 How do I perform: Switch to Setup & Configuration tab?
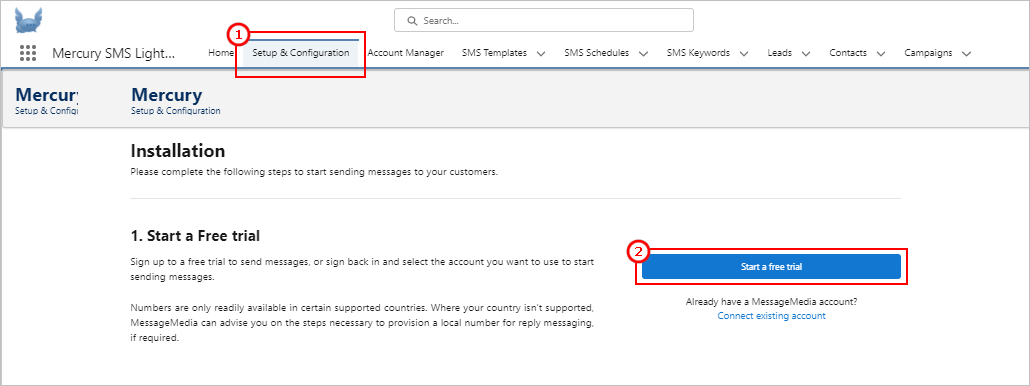[x=301, y=53]
